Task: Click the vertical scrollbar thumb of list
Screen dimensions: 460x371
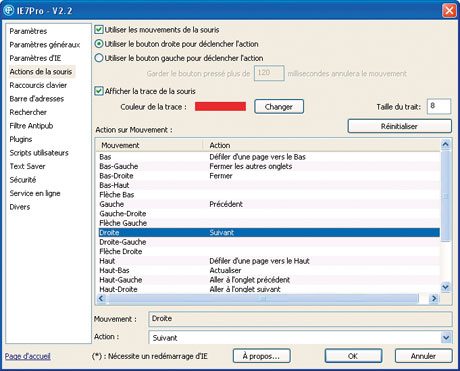Action: tap(446, 196)
